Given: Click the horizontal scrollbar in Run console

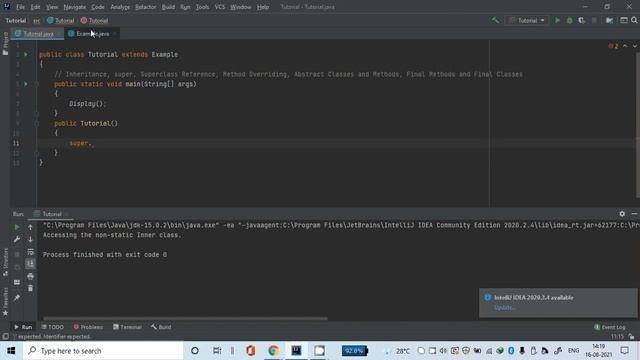Looking at the screenshot, I should click(185, 318).
